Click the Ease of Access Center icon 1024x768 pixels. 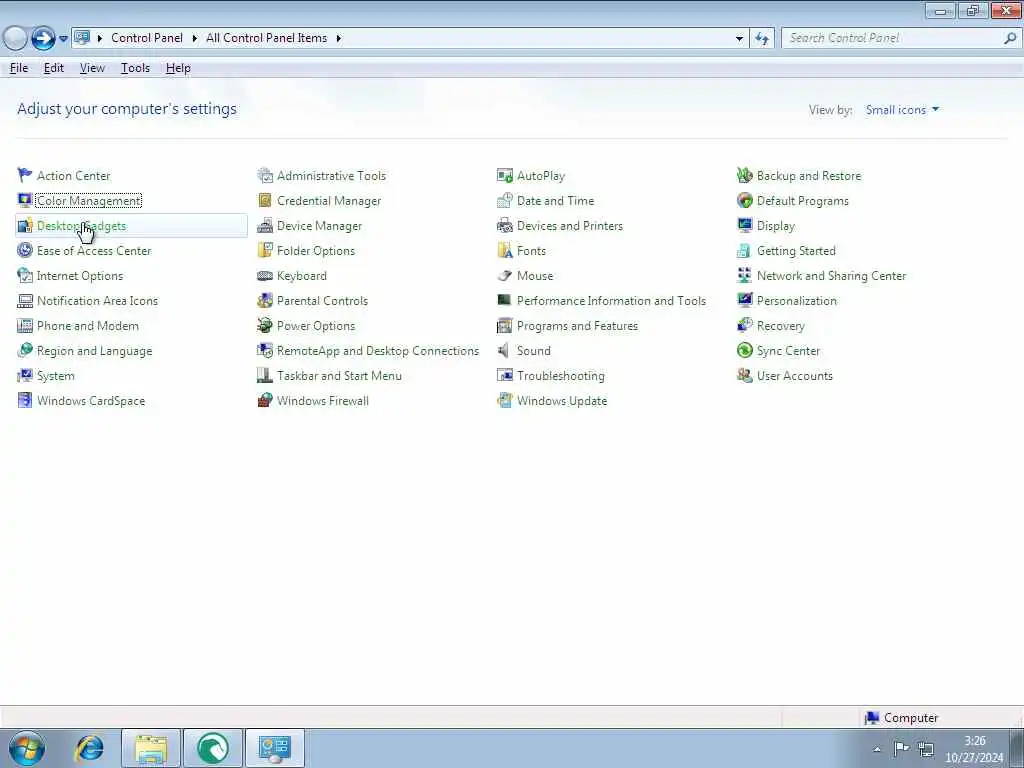tap(25, 250)
